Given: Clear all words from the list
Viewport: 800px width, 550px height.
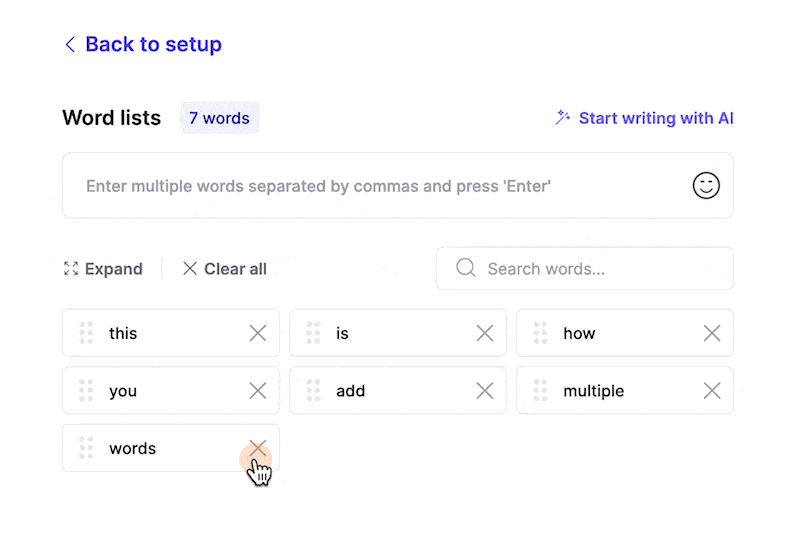Looking at the screenshot, I should coord(225,269).
